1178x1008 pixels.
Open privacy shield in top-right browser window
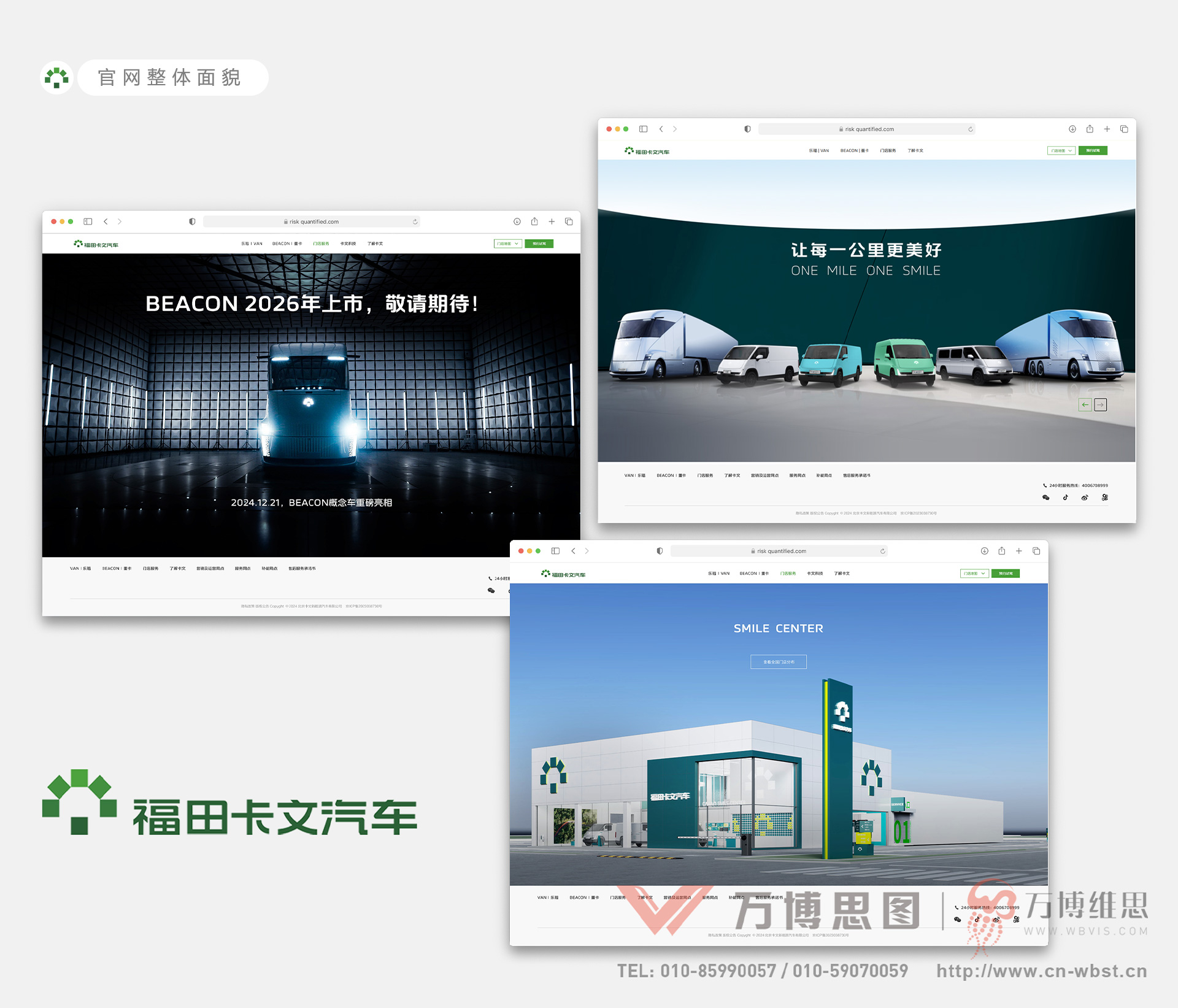[747, 129]
